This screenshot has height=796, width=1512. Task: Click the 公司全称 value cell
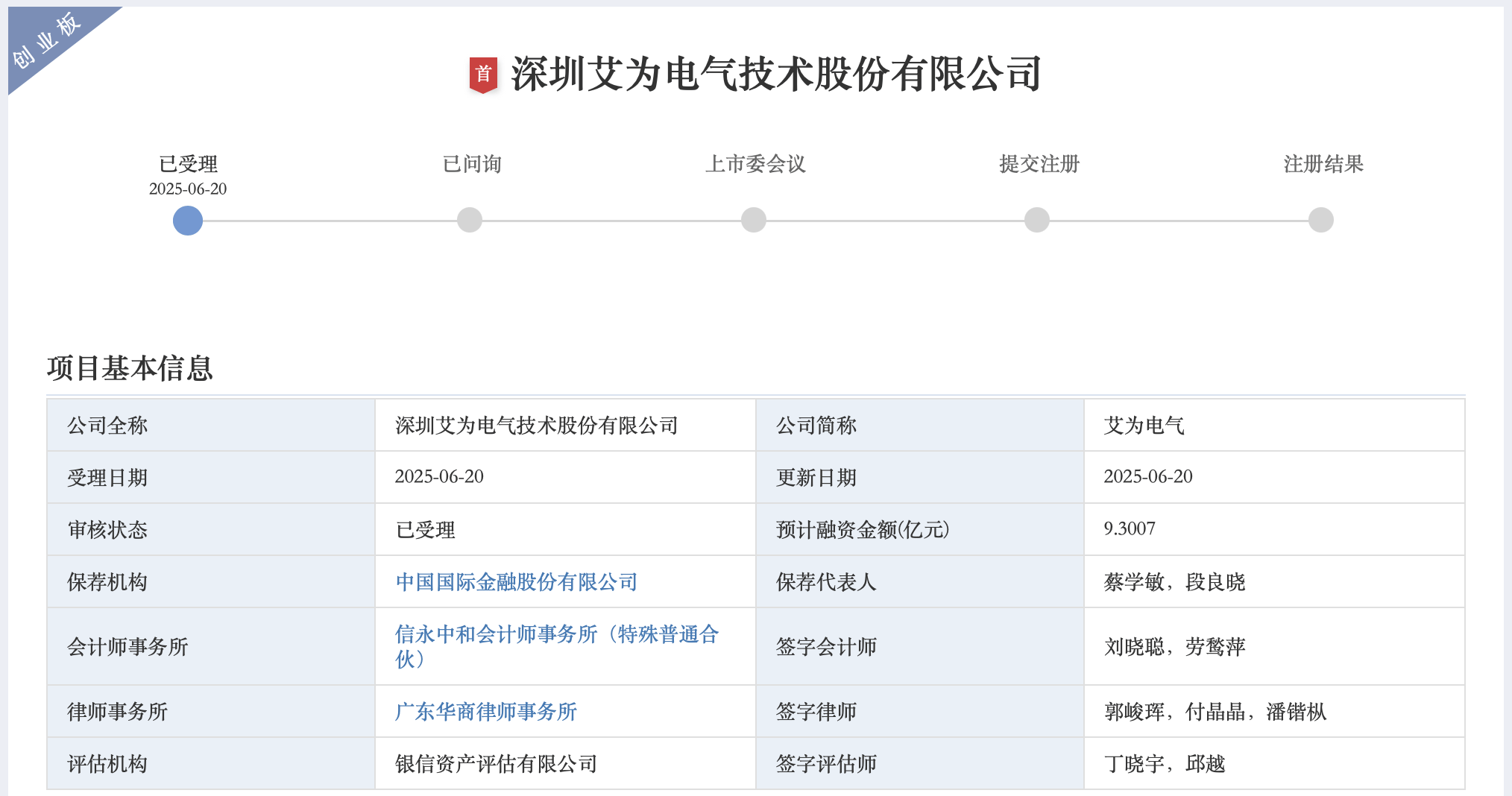[565, 425]
